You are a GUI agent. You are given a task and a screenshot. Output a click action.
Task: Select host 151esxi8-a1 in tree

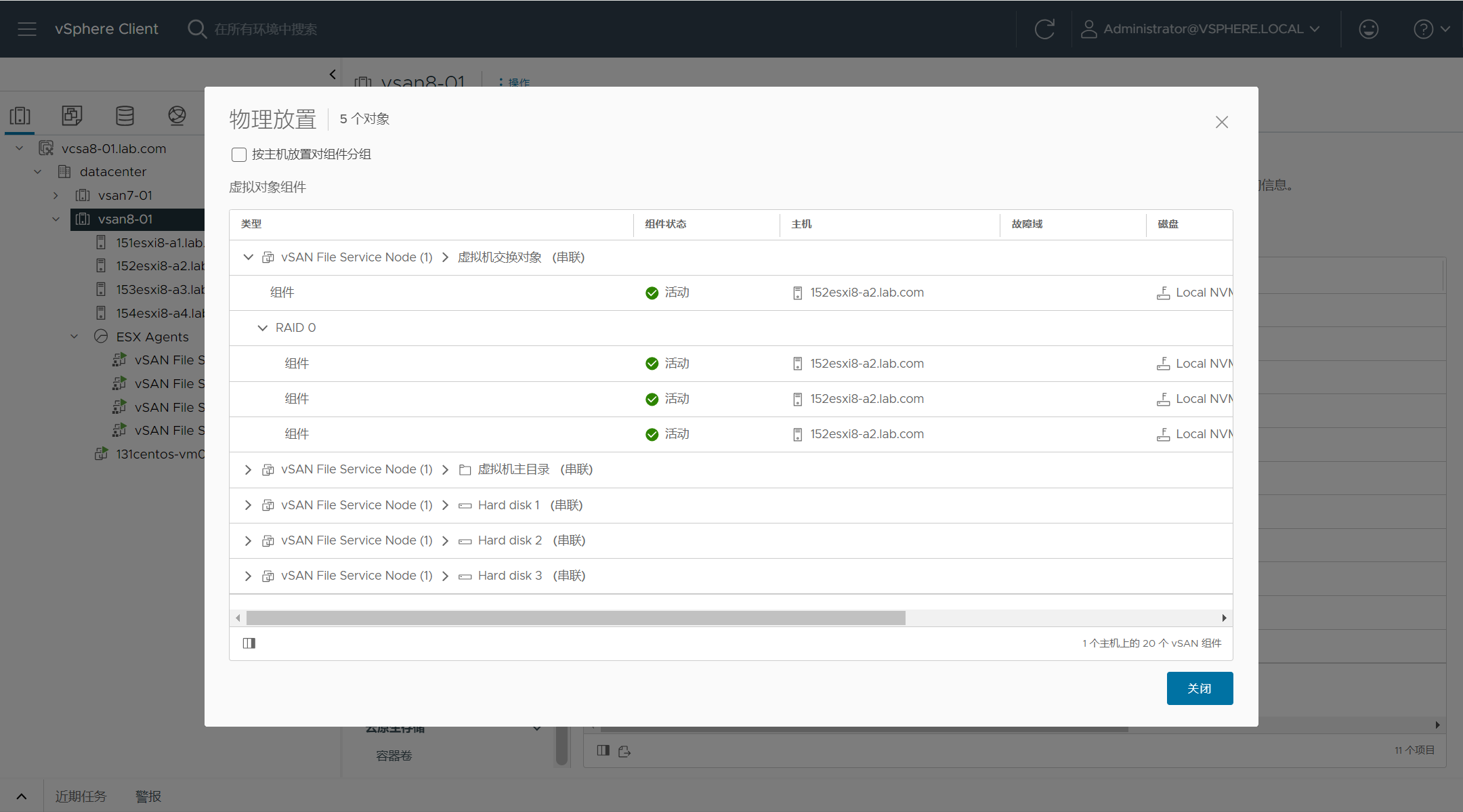coord(160,242)
